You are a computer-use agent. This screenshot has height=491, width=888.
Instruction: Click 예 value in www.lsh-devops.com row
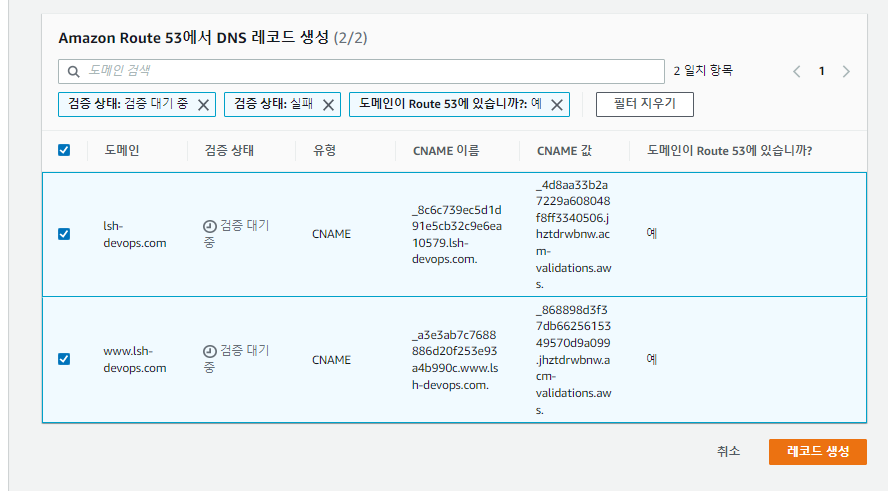coord(652,358)
